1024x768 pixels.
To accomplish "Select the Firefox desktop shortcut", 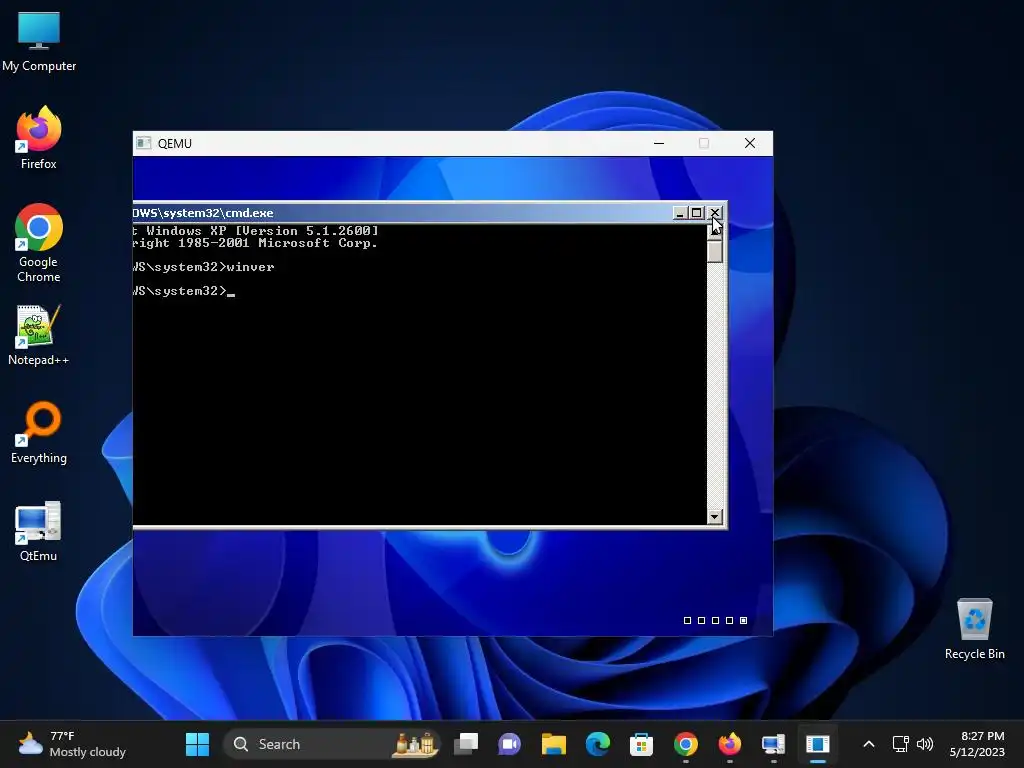I will (39, 138).
